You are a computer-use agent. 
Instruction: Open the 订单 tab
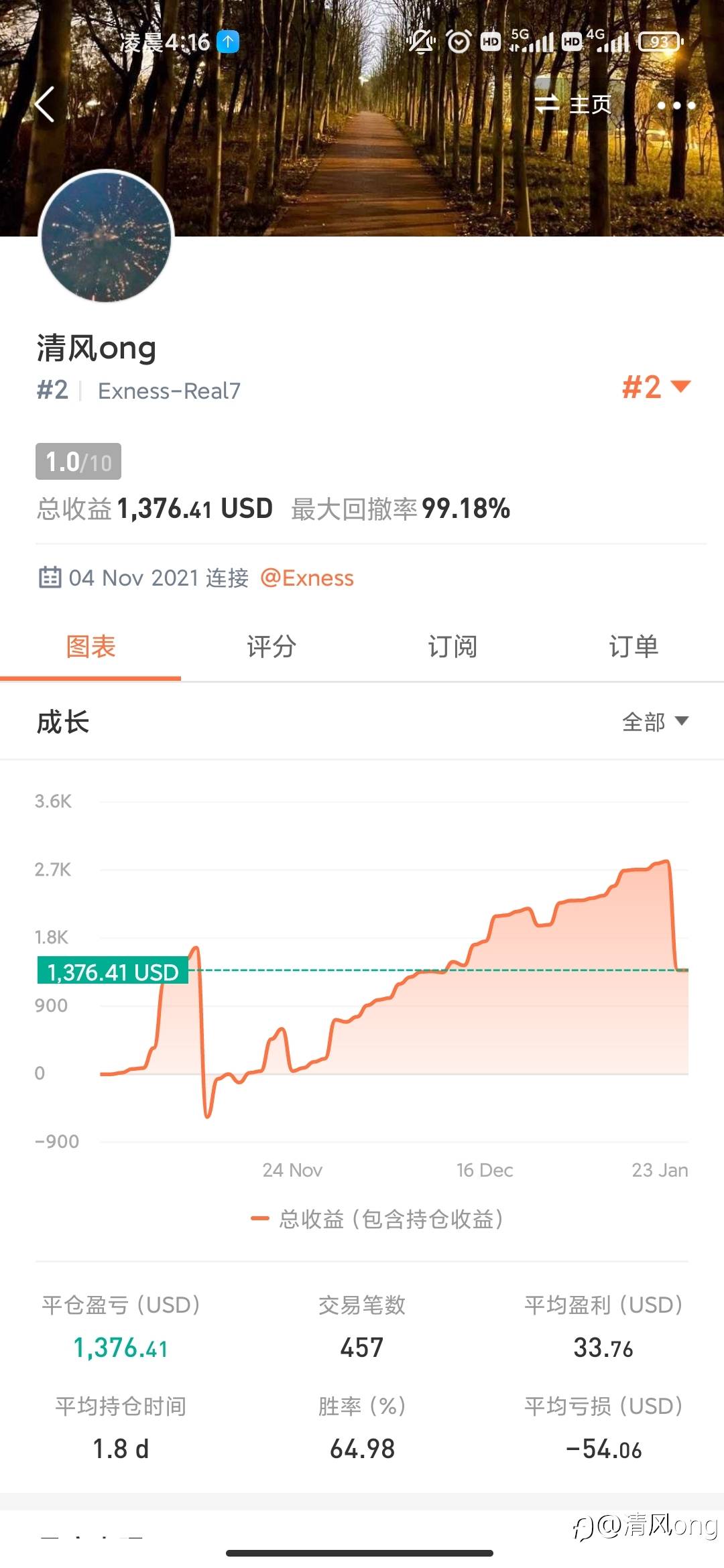coord(633,647)
